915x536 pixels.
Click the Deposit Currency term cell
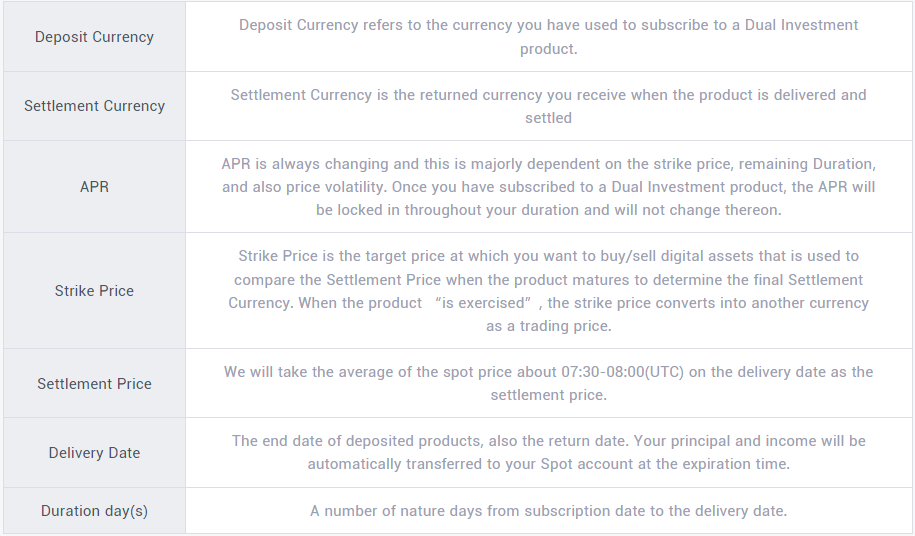coord(94,37)
